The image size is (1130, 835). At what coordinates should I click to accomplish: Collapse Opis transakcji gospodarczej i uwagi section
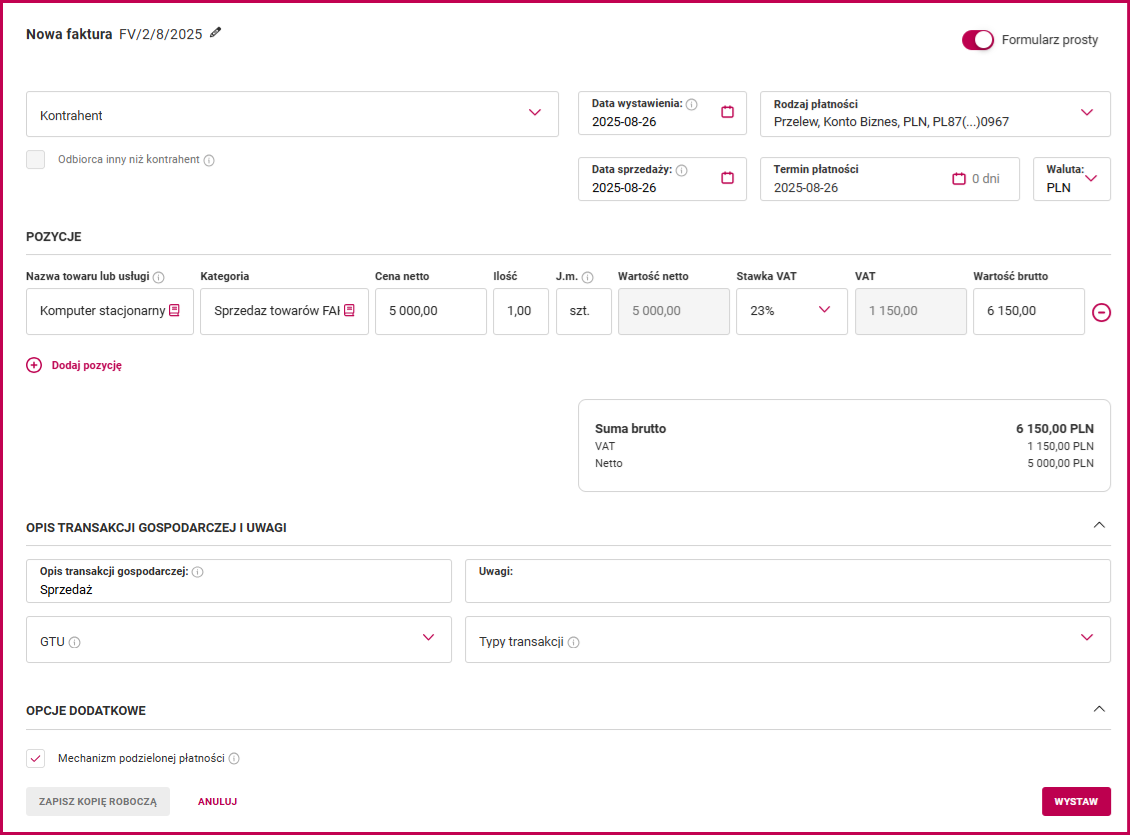coord(1099,525)
